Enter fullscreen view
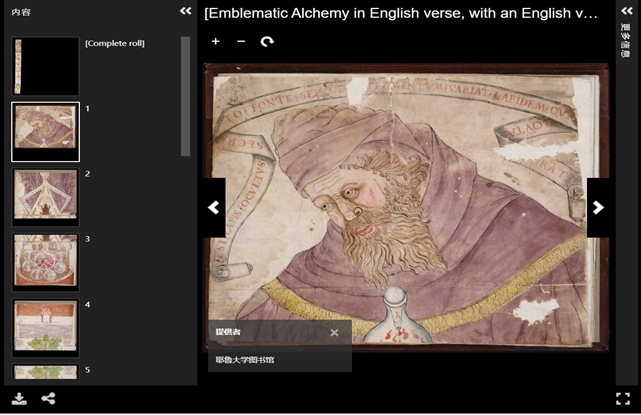 pyautogui.click(x=623, y=399)
